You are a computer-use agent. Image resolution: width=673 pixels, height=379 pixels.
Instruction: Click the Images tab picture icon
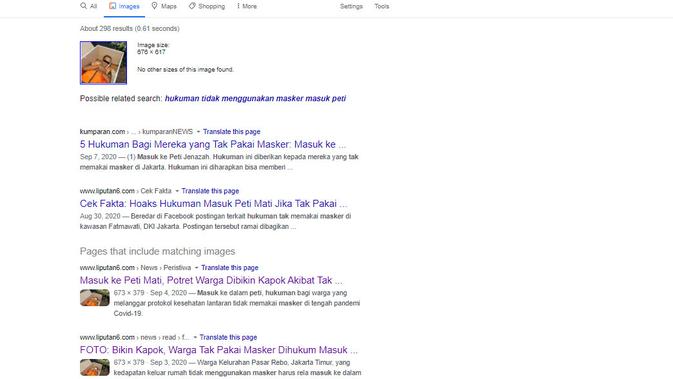pyautogui.click(x=112, y=6)
